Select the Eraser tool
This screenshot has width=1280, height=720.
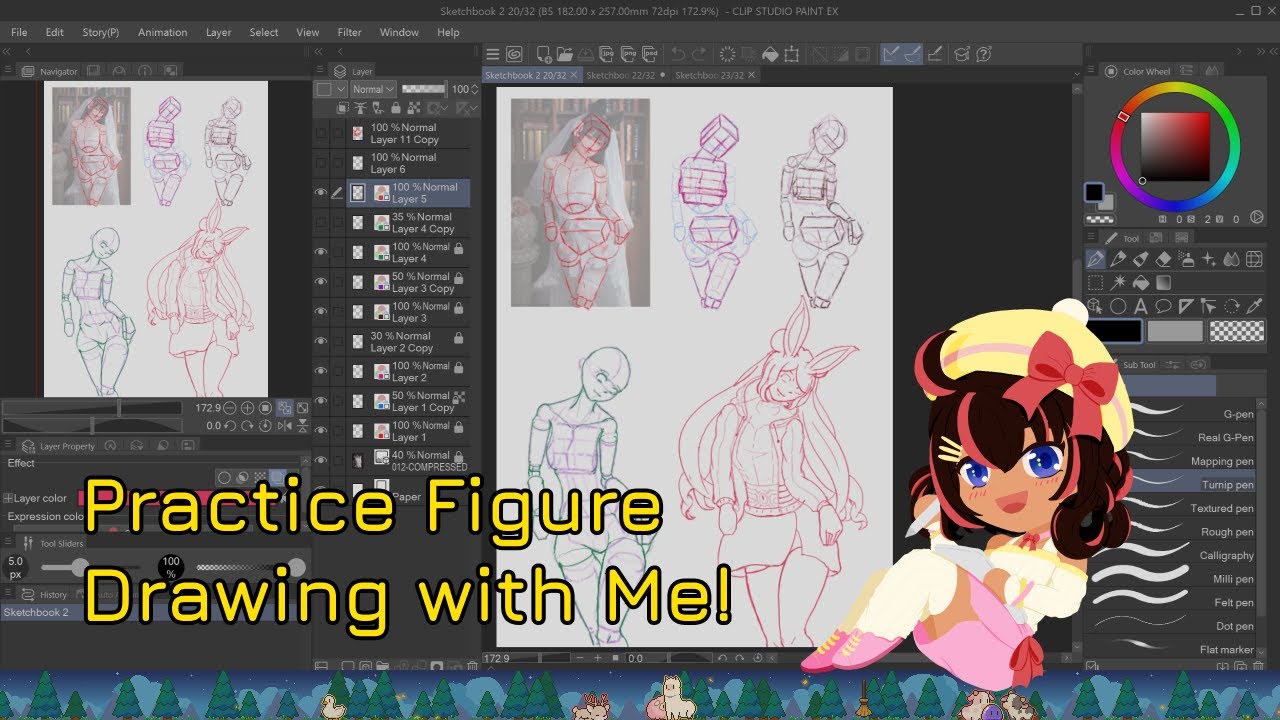[x=1163, y=259]
